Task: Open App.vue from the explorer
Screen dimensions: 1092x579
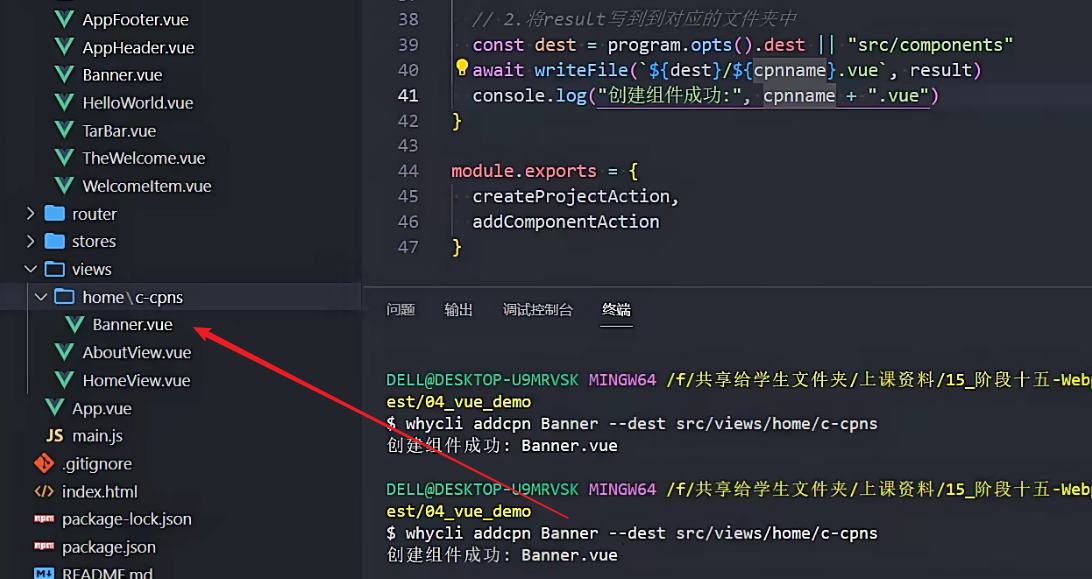Action: pyautogui.click(x=101, y=408)
